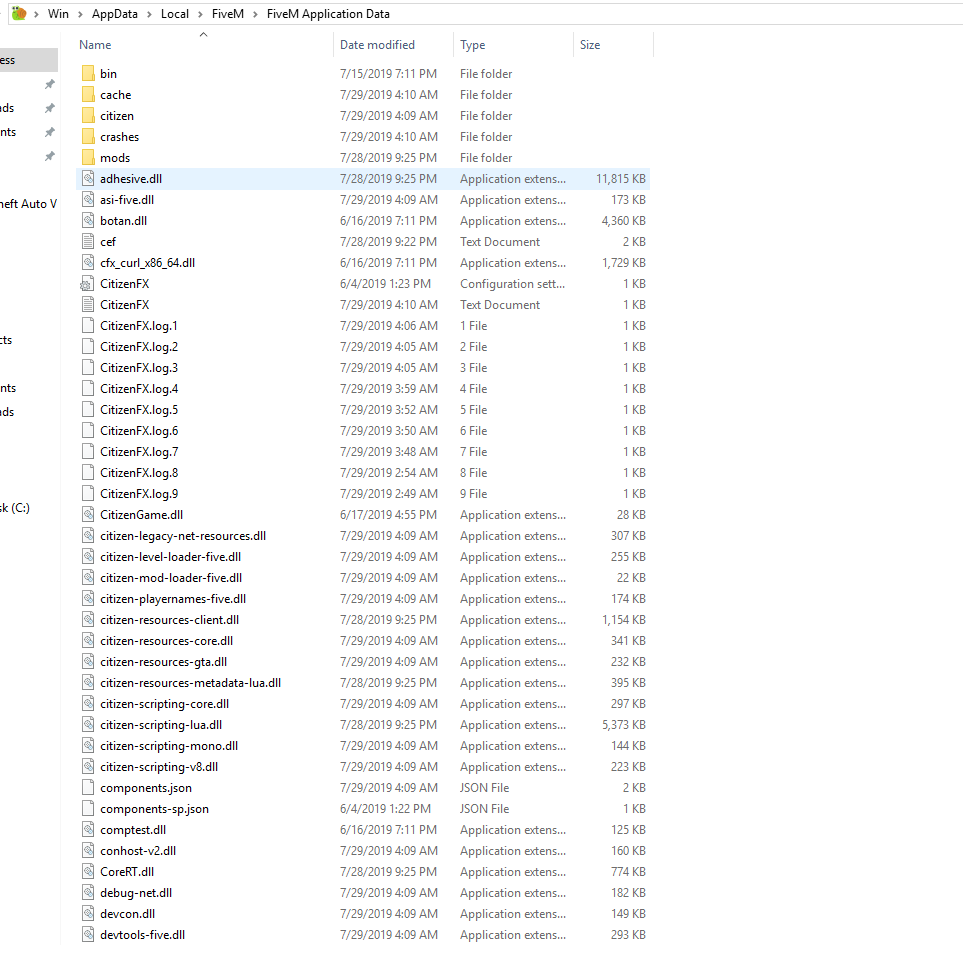963x958 pixels.
Task: Click the mods folder icon
Action: 88,157
